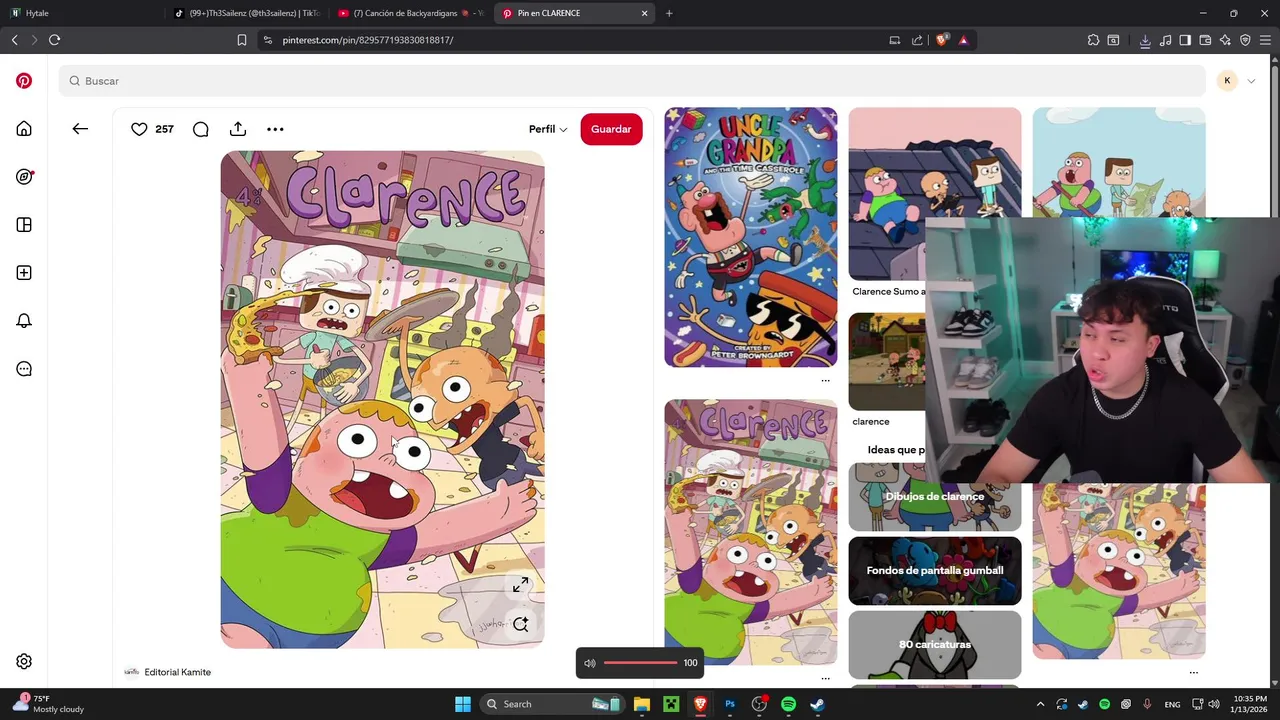Image resolution: width=1280 pixels, height=720 pixels.
Task: Open Photoshop from the taskbar
Action: [730, 704]
